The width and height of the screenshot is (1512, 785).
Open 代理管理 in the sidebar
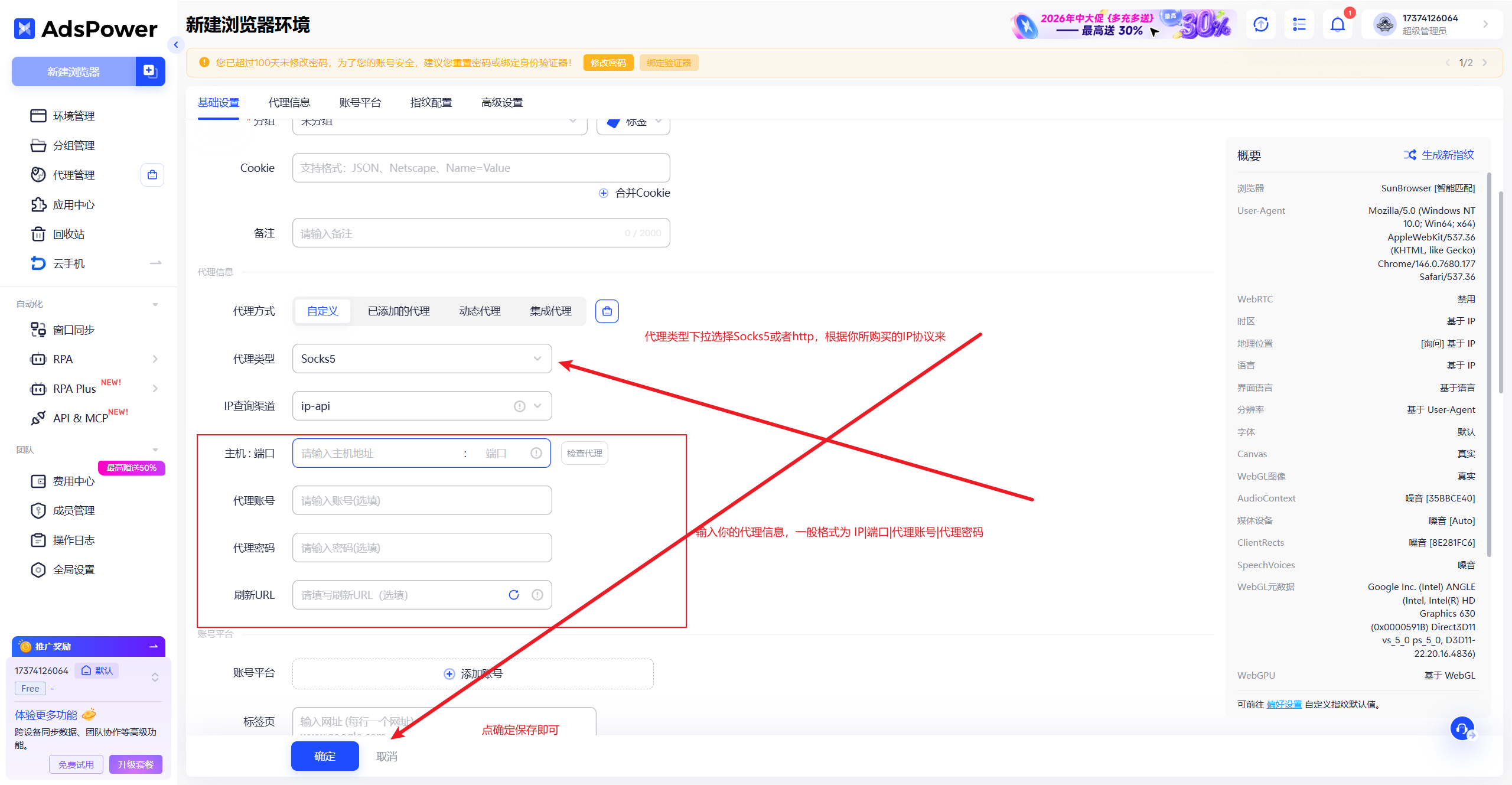pos(74,175)
